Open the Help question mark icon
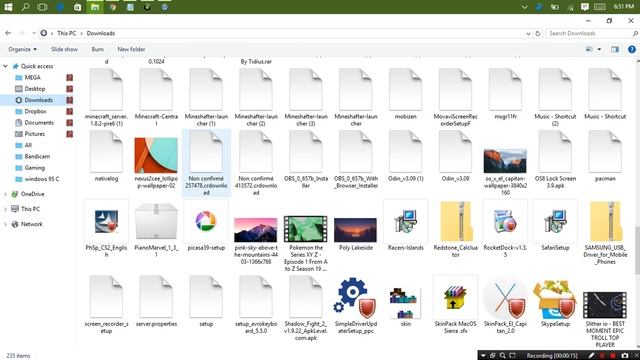The image size is (640, 360). coord(632,49)
